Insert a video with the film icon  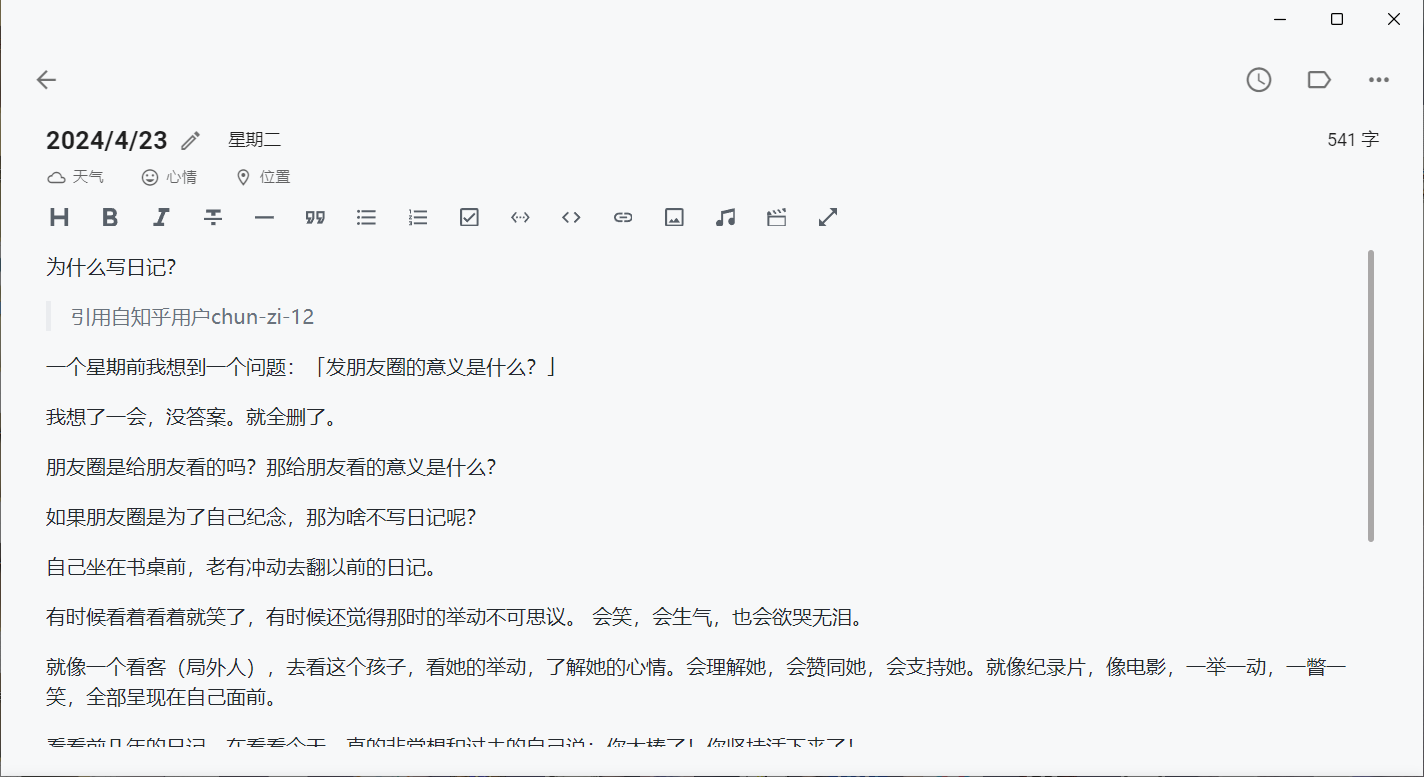click(776, 217)
